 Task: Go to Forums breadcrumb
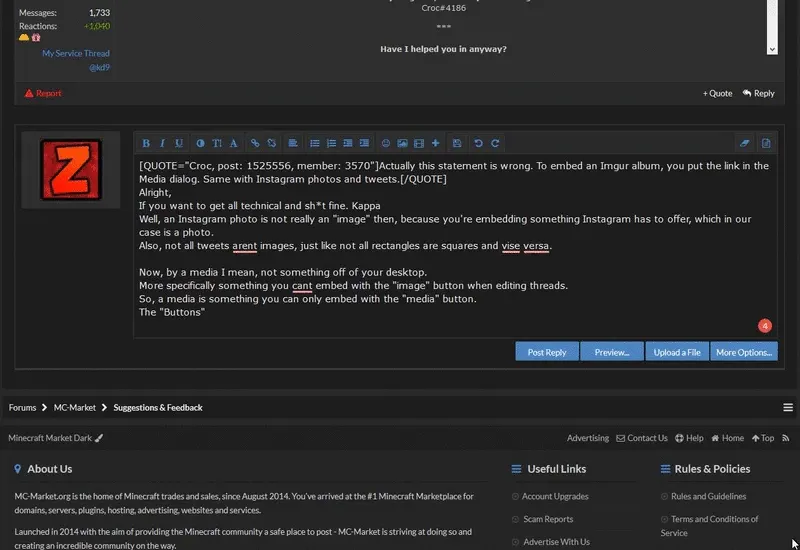click(x=22, y=408)
